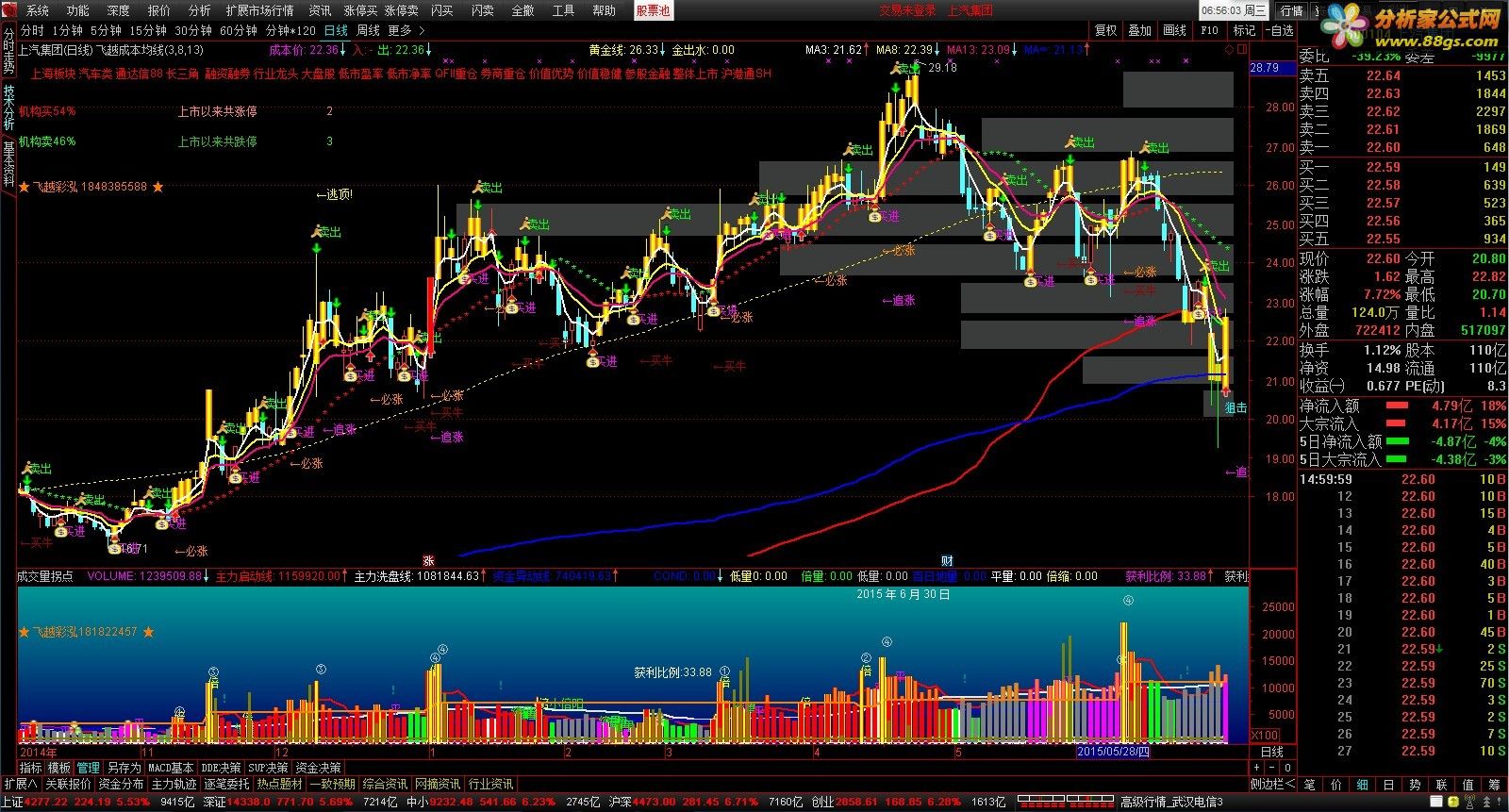Open the 扩展市场行情 menu
1509x812 pixels.
pyautogui.click(x=260, y=10)
